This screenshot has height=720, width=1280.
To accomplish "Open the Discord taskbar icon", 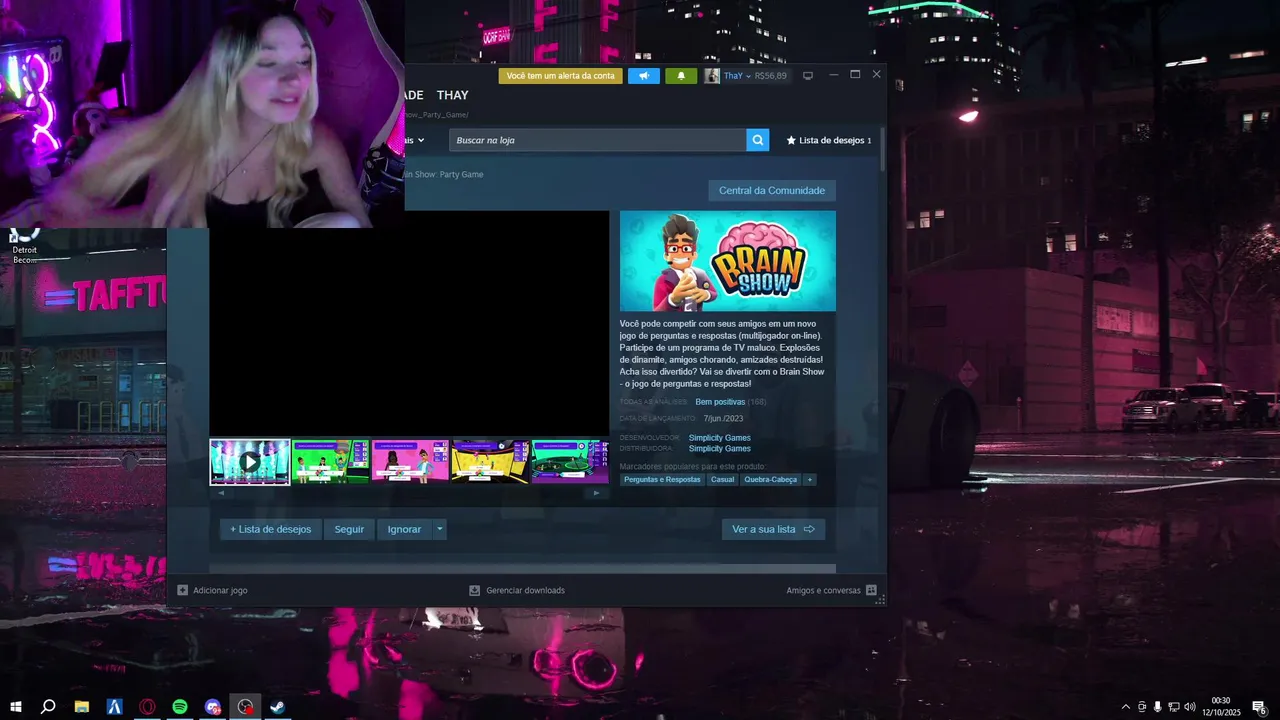I will (213, 707).
